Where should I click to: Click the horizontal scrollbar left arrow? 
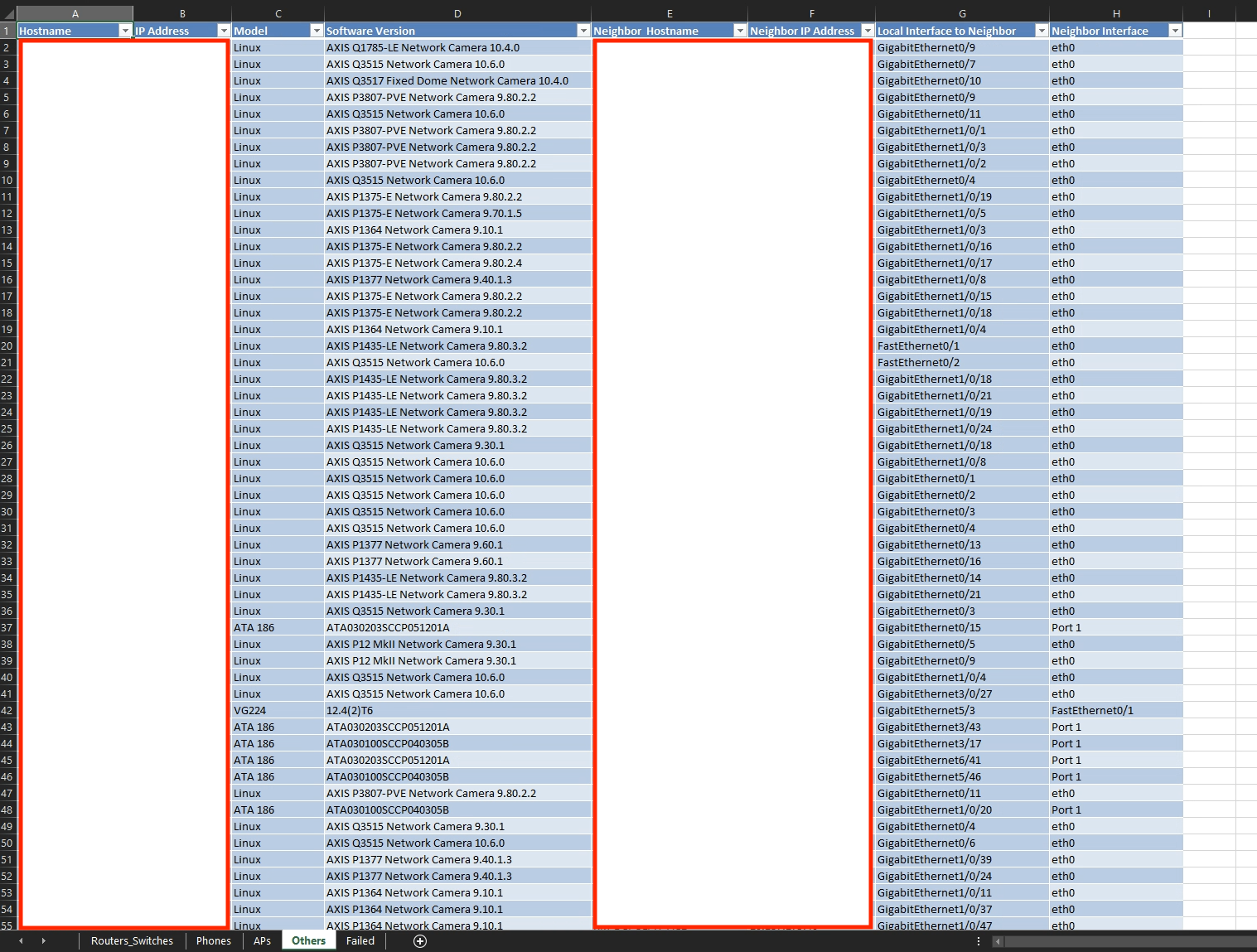click(998, 941)
